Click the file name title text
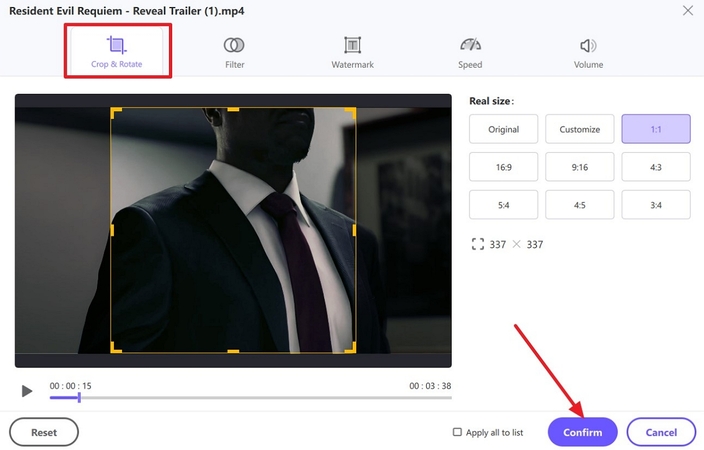 coord(127,11)
